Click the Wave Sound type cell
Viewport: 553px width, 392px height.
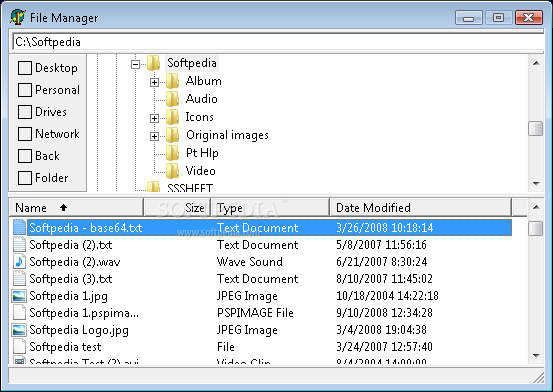pos(250,261)
